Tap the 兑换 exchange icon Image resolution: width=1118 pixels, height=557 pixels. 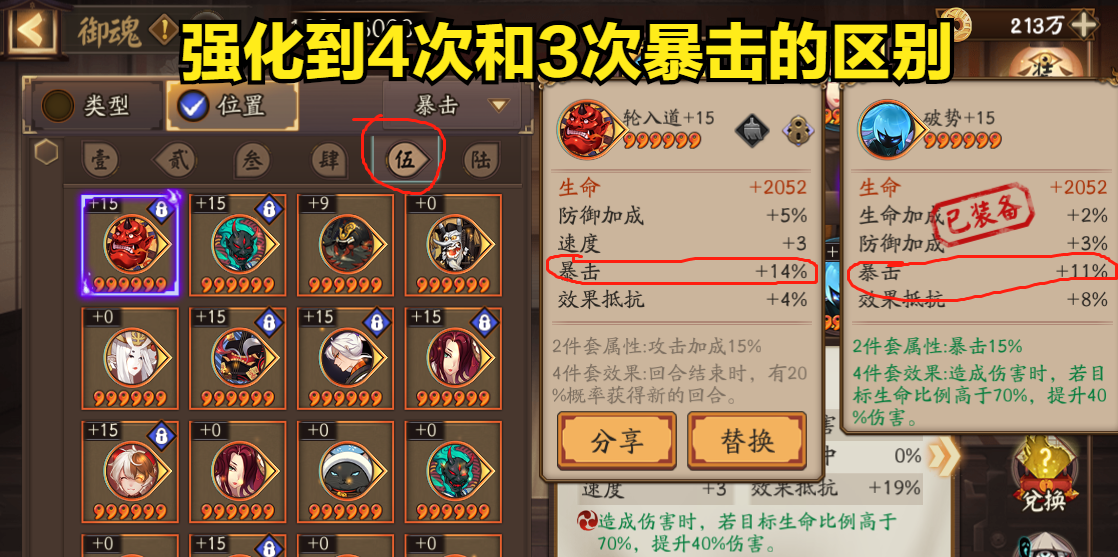click(1043, 474)
